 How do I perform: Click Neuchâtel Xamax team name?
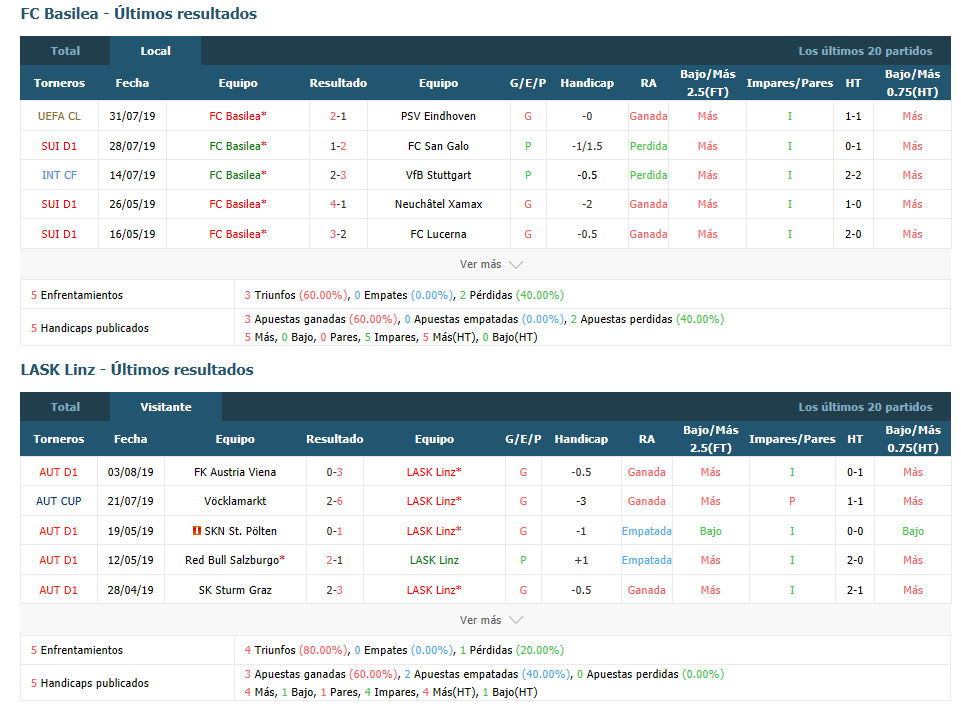(438, 204)
